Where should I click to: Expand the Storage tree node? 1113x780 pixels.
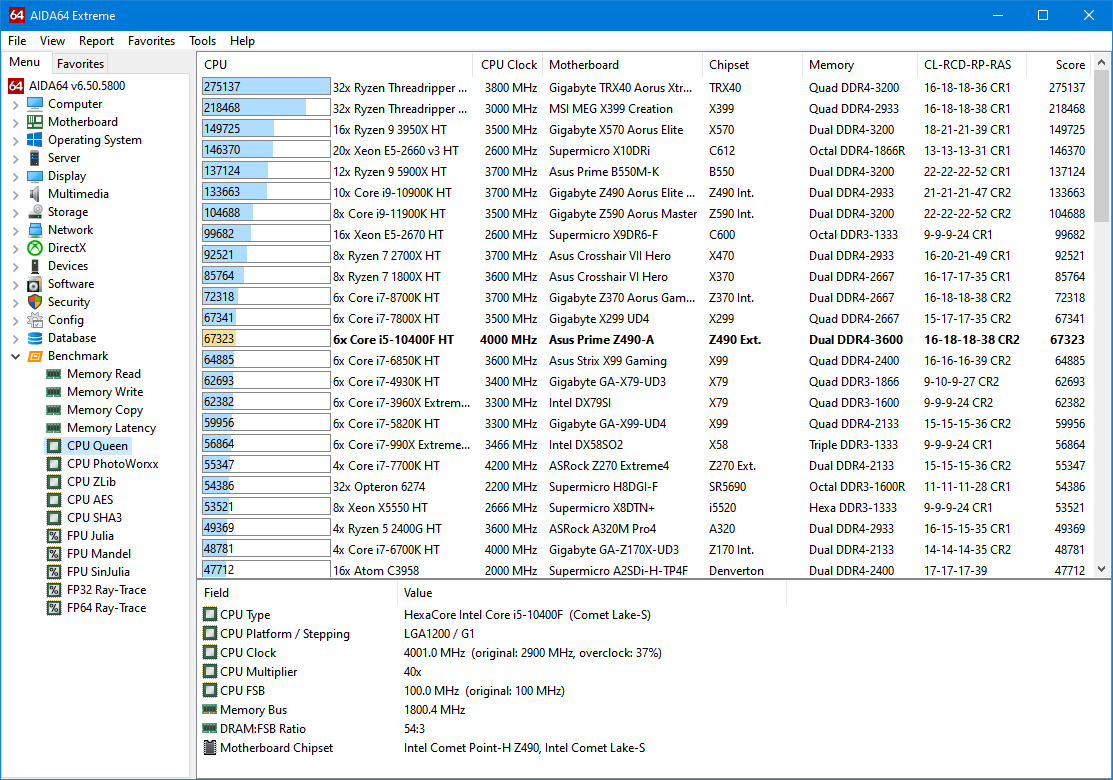pos(15,212)
